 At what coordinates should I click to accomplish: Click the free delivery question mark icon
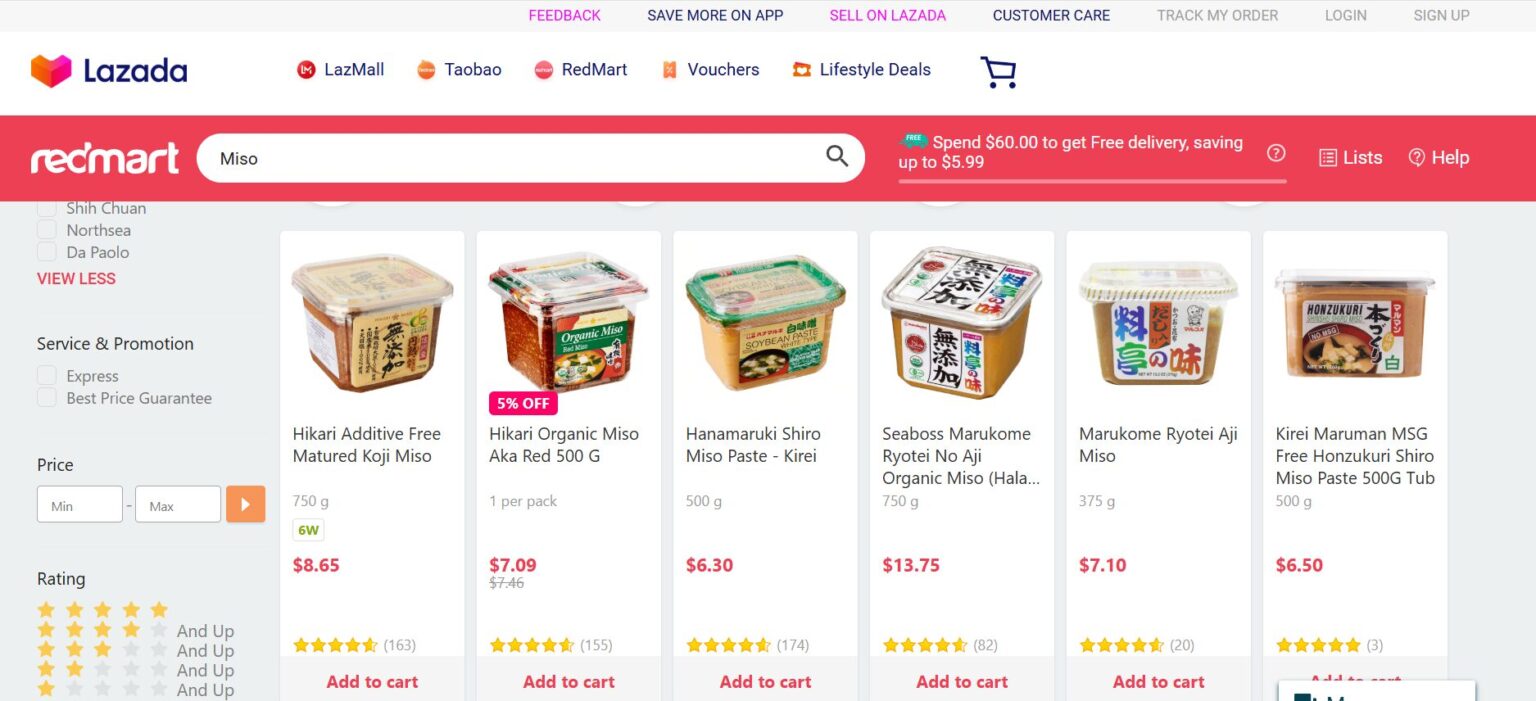pos(1276,153)
